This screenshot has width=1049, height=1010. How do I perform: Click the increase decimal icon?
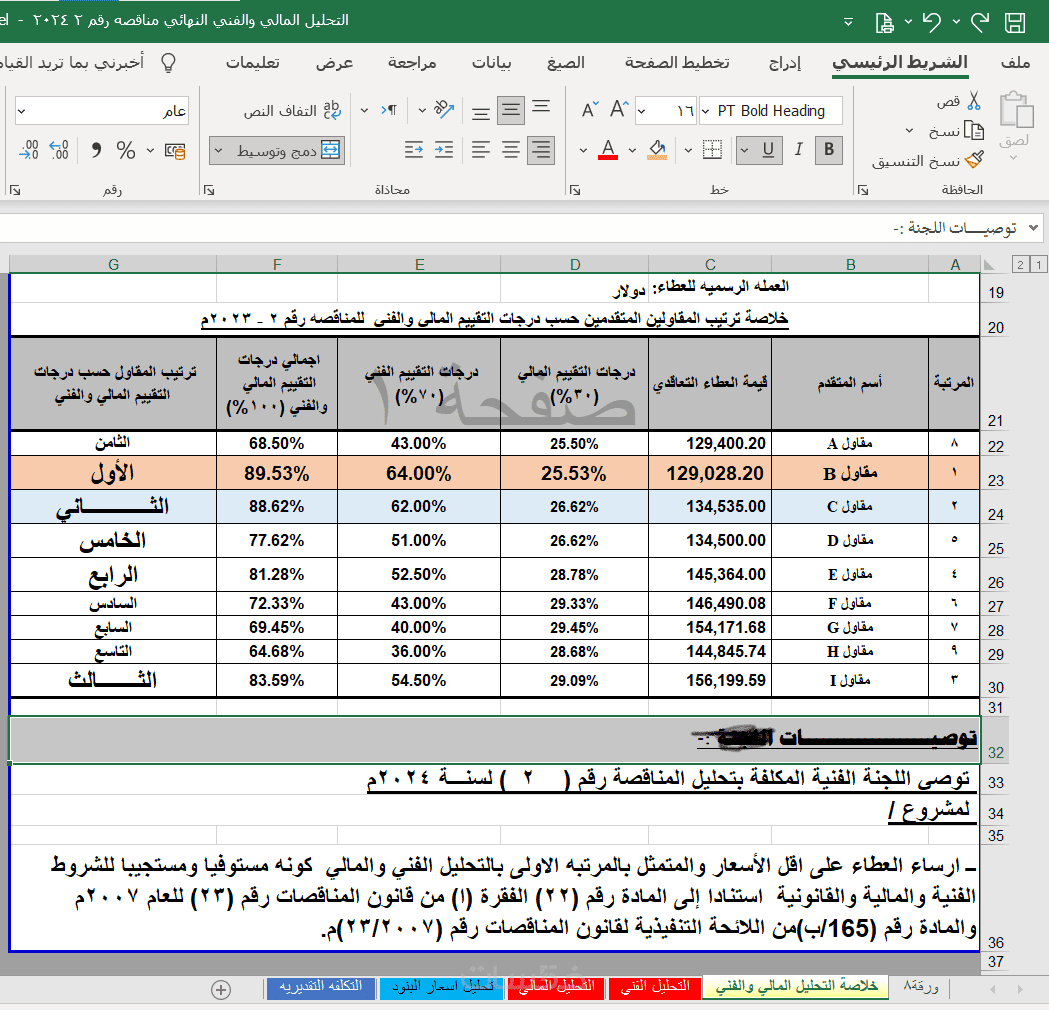tap(59, 150)
